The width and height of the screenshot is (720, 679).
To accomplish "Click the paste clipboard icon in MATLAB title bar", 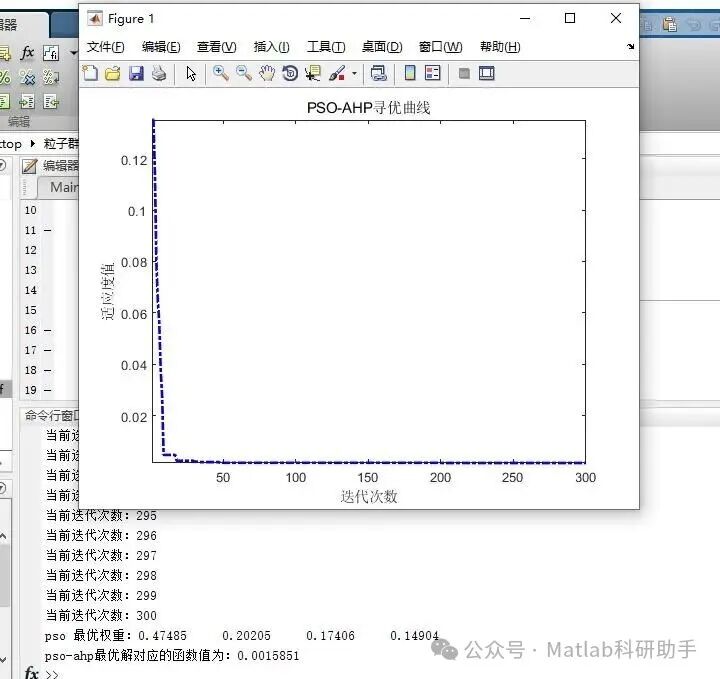I will pos(670,23).
